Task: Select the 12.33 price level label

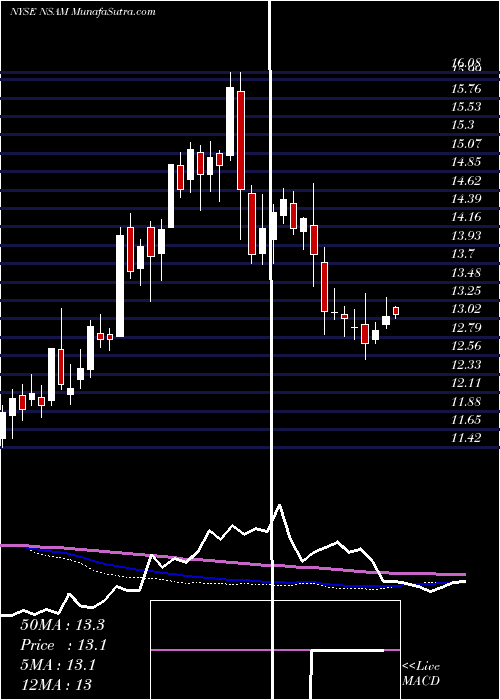Action: pos(467,365)
